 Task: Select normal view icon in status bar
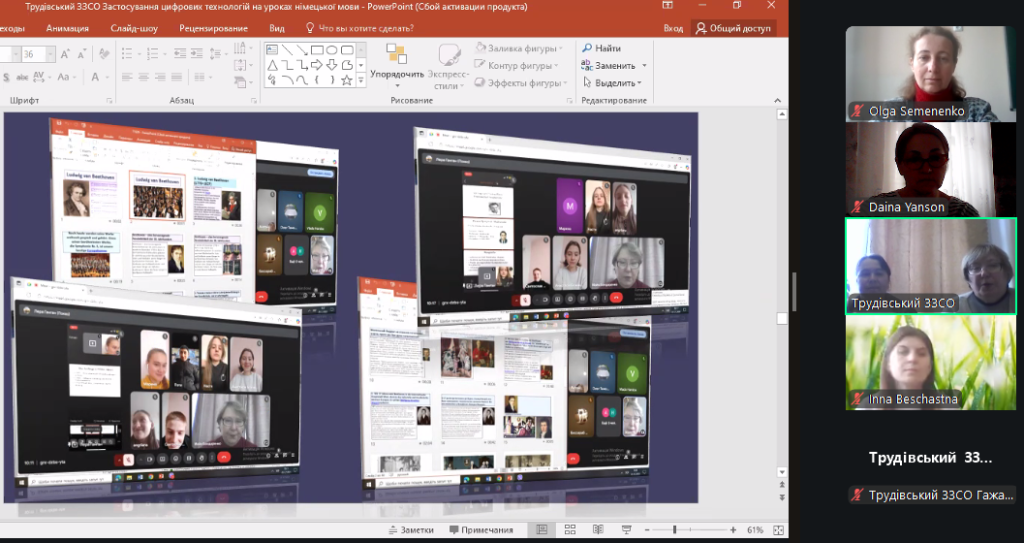click(x=541, y=530)
